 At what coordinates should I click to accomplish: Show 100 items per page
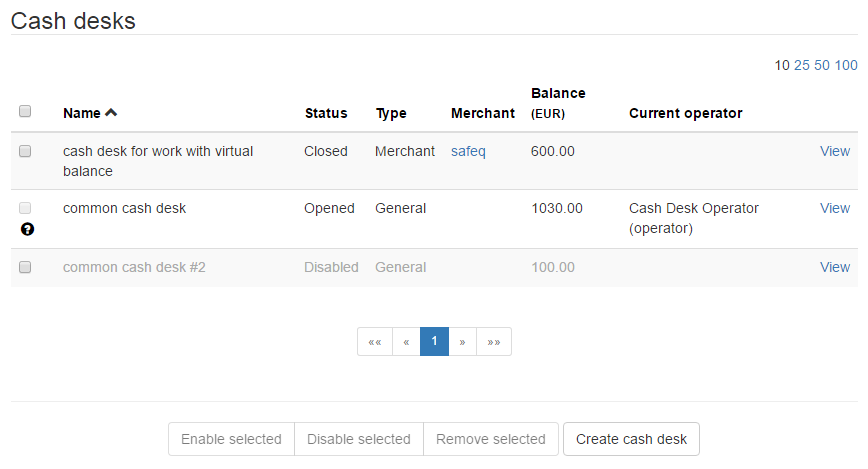846,65
